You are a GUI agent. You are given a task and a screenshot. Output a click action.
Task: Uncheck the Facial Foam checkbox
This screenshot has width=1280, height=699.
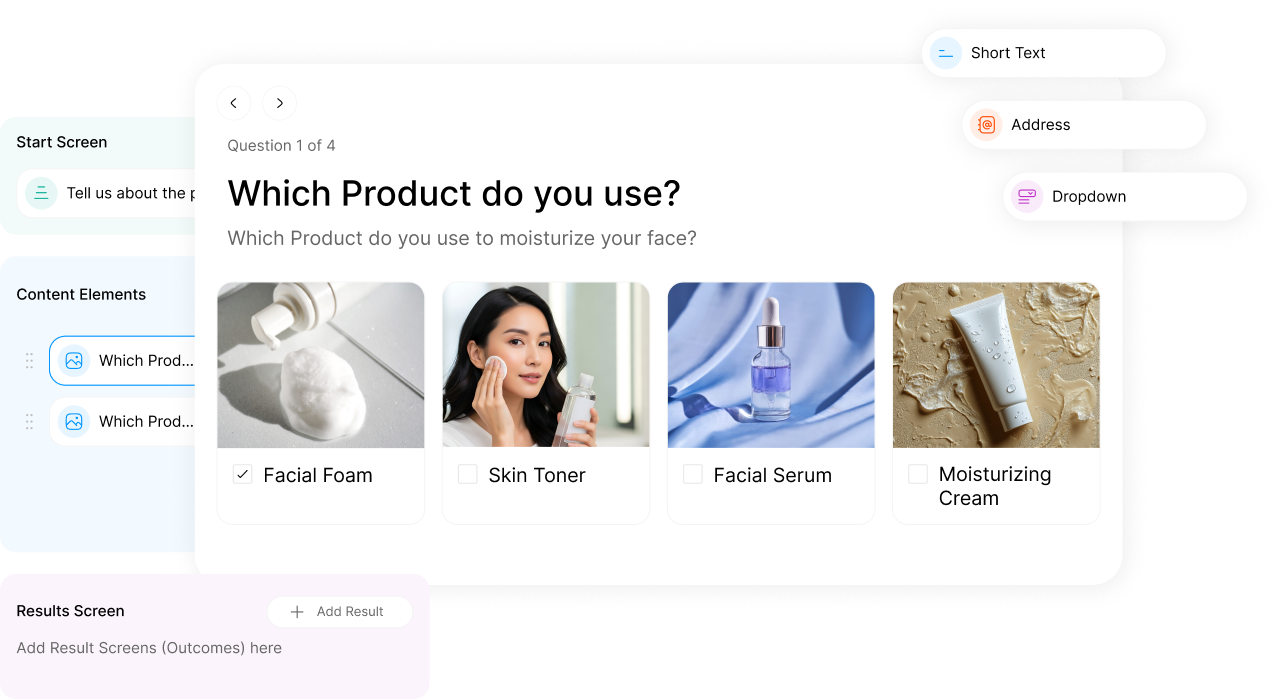[243, 474]
